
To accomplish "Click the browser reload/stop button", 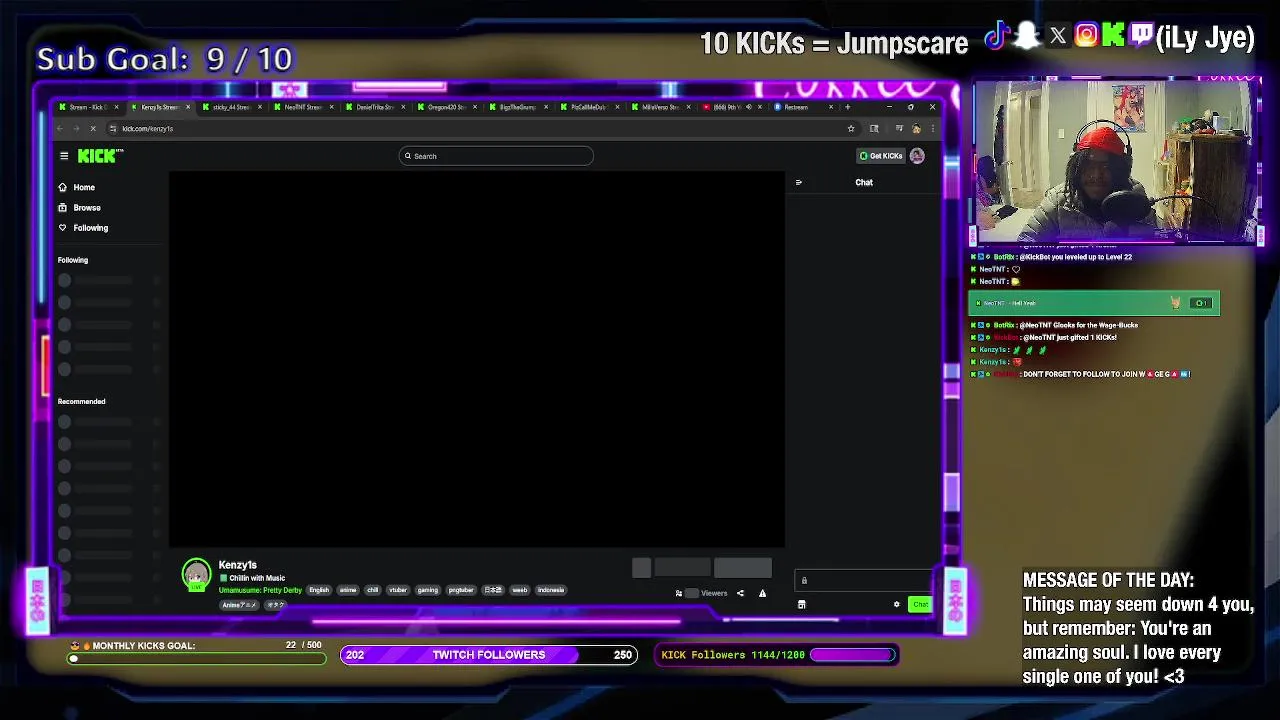I will (x=93, y=128).
